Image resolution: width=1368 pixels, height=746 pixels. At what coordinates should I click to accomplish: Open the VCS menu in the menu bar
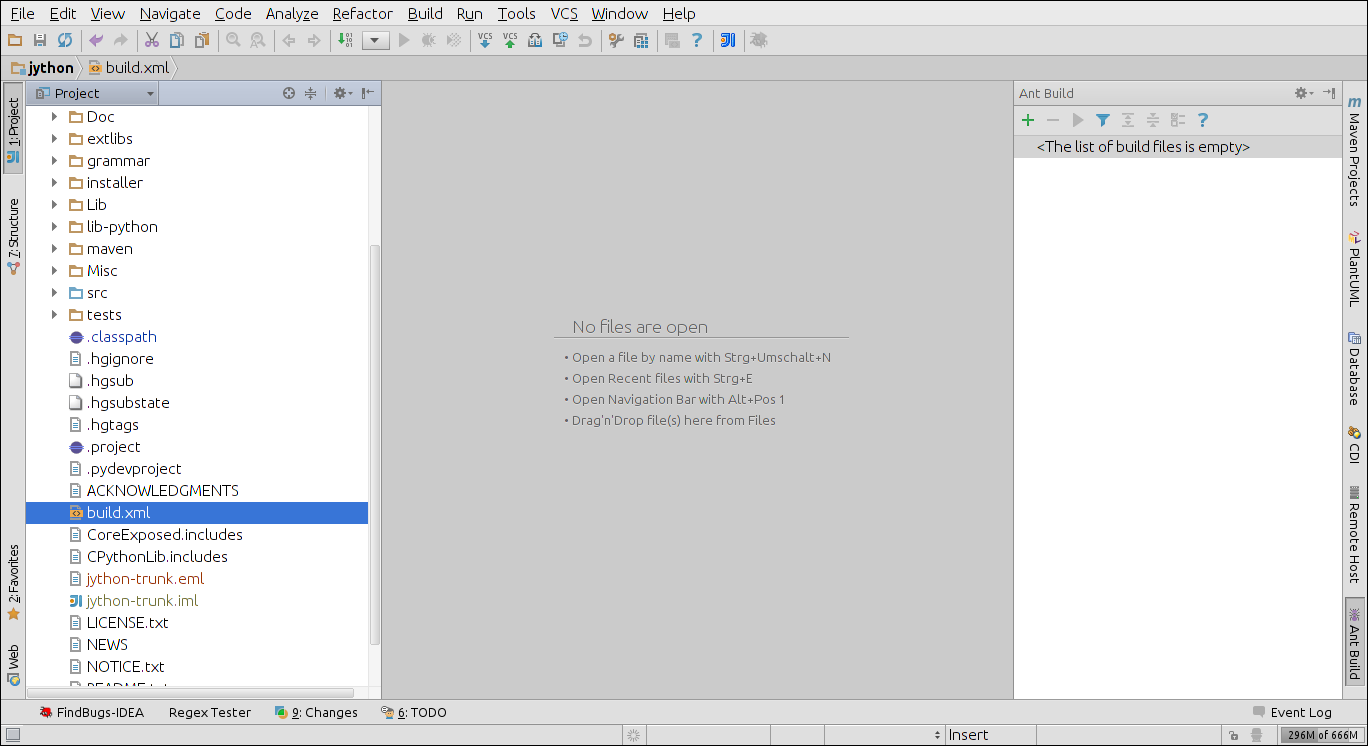[564, 13]
